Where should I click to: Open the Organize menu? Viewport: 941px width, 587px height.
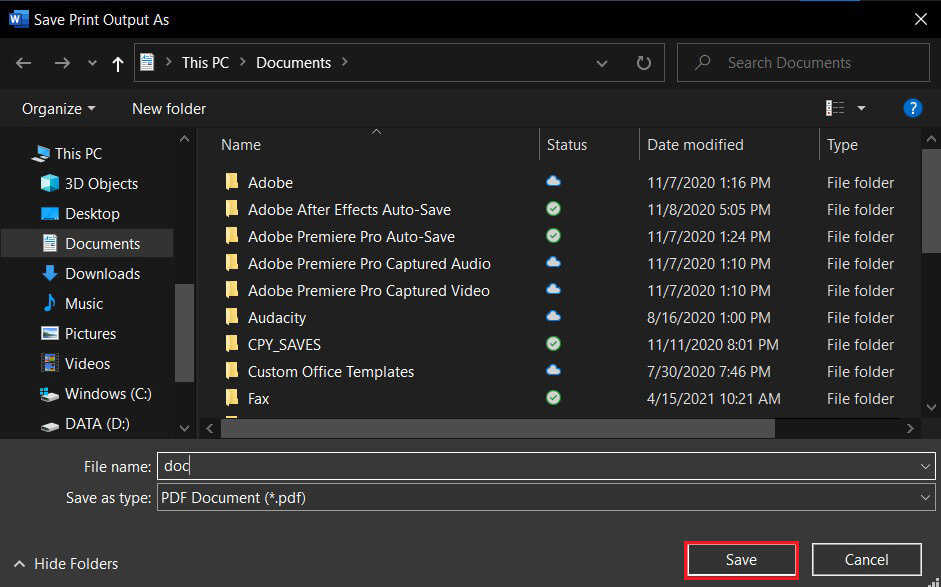pyautogui.click(x=59, y=108)
